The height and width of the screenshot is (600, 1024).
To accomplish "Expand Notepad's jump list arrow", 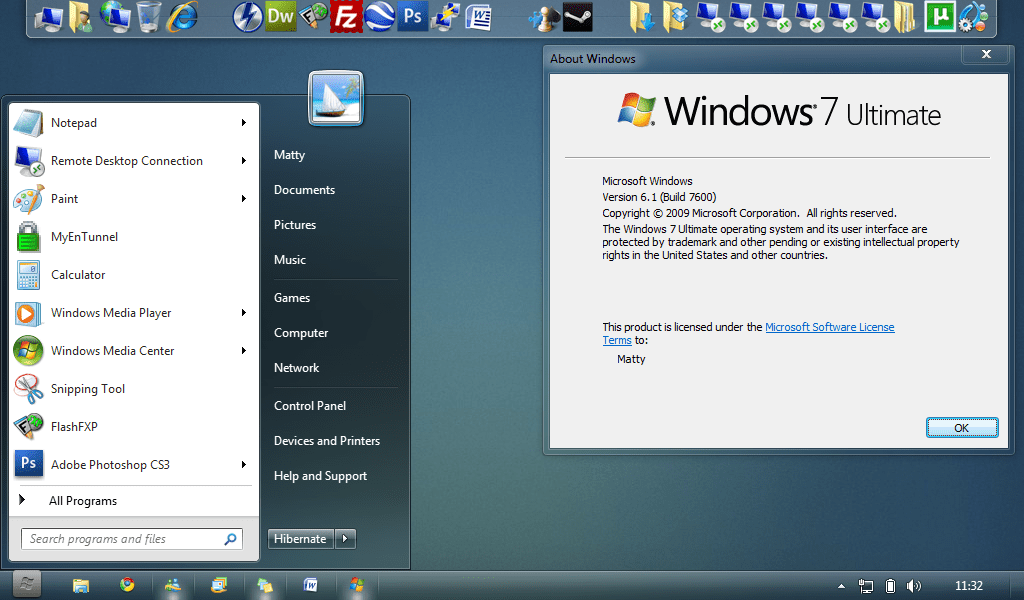I will (x=244, y=123).
